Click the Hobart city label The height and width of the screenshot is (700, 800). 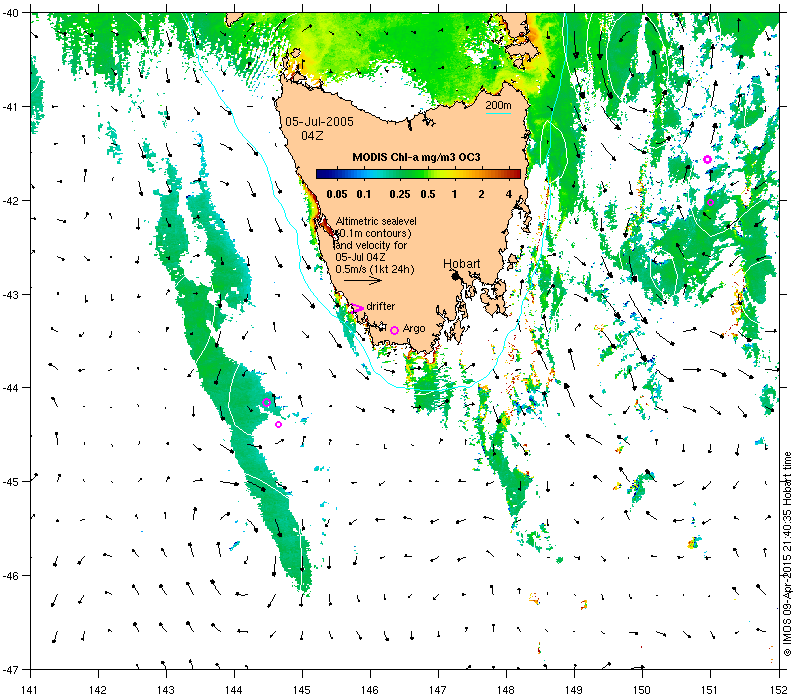461,264
